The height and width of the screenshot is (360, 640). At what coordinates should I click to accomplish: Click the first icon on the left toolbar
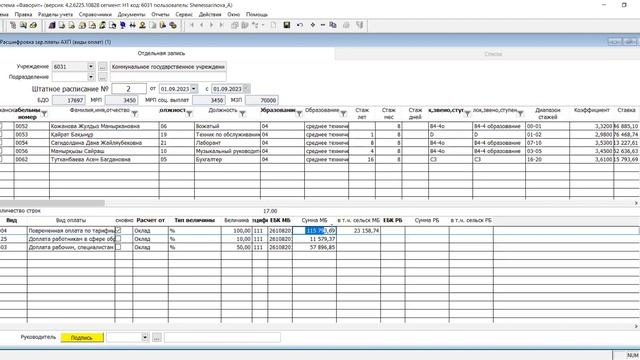[13, 25]
